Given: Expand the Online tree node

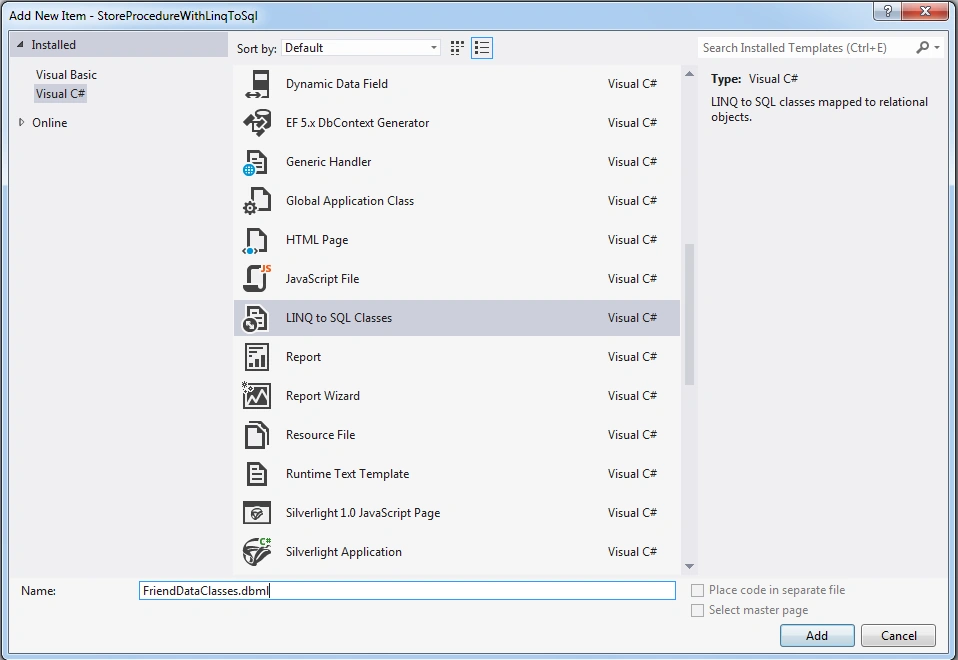Looking at the screenshot, I should 21,122.
